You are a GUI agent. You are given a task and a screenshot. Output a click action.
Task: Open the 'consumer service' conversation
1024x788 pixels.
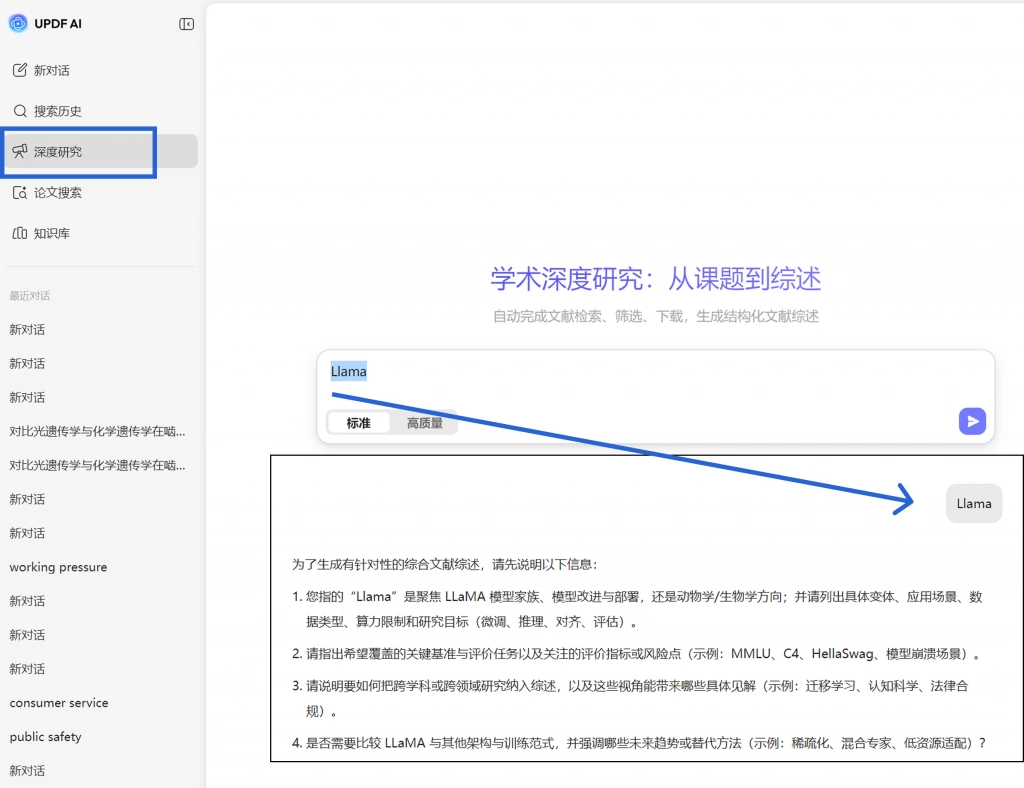pyautogui.click(x=59, y=702)
